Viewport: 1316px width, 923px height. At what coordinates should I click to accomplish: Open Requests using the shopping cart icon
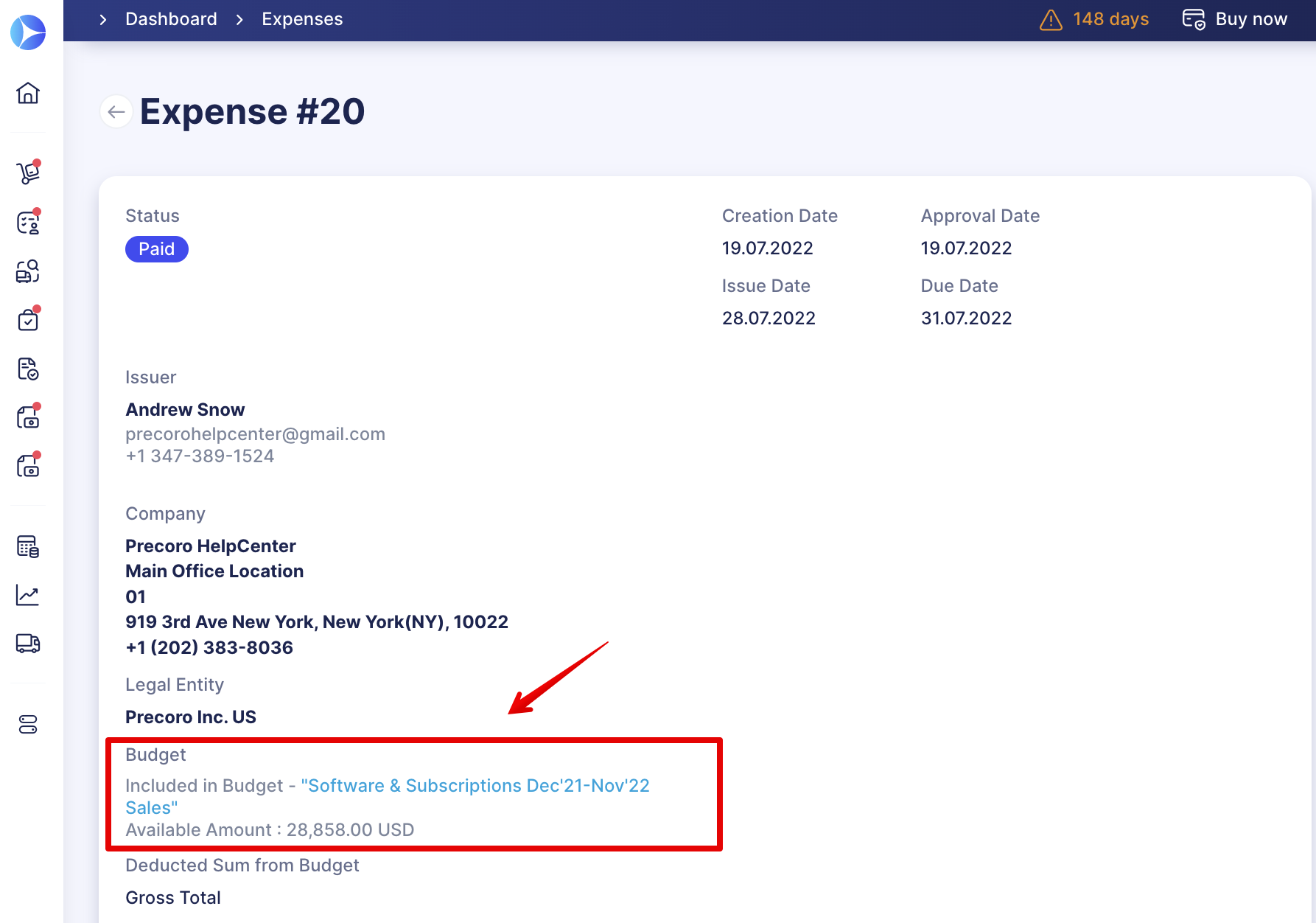[x=27, y=172]
